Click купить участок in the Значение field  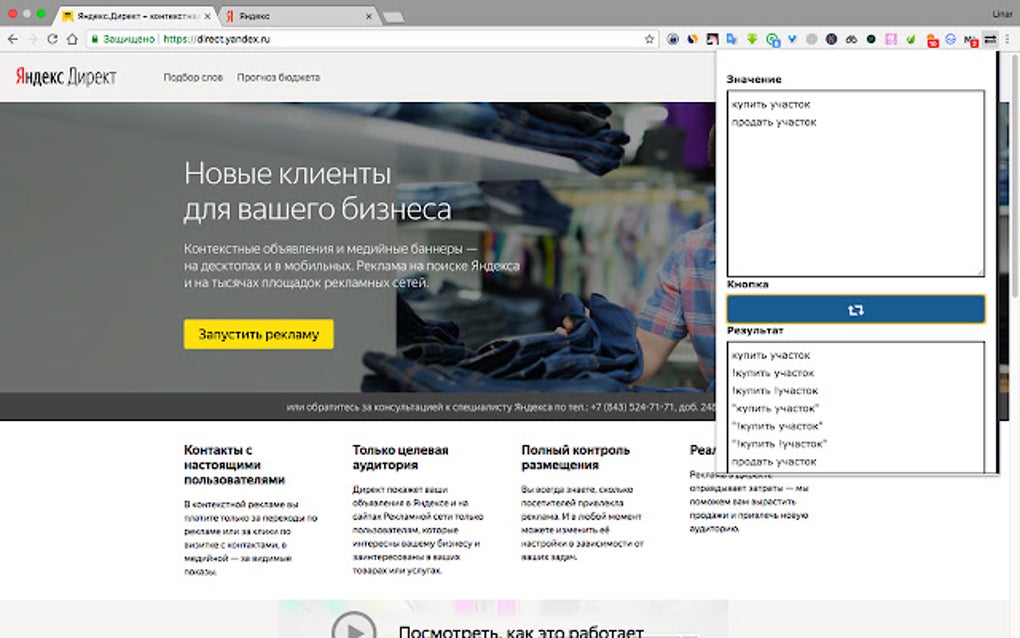click(771, 104)
